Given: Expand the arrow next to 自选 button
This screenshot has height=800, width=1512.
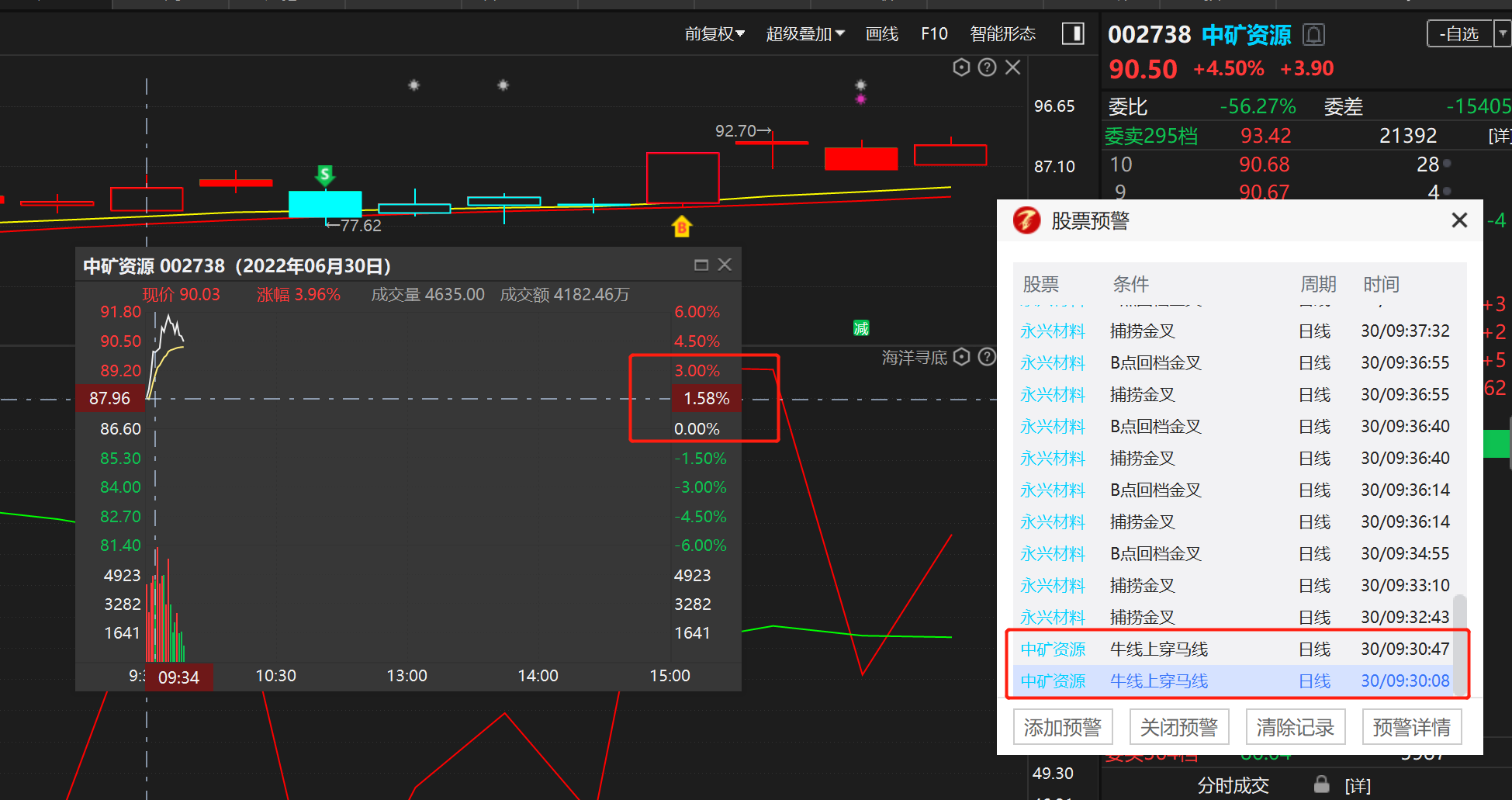Looking at the screenshot, I should 1503,33.
